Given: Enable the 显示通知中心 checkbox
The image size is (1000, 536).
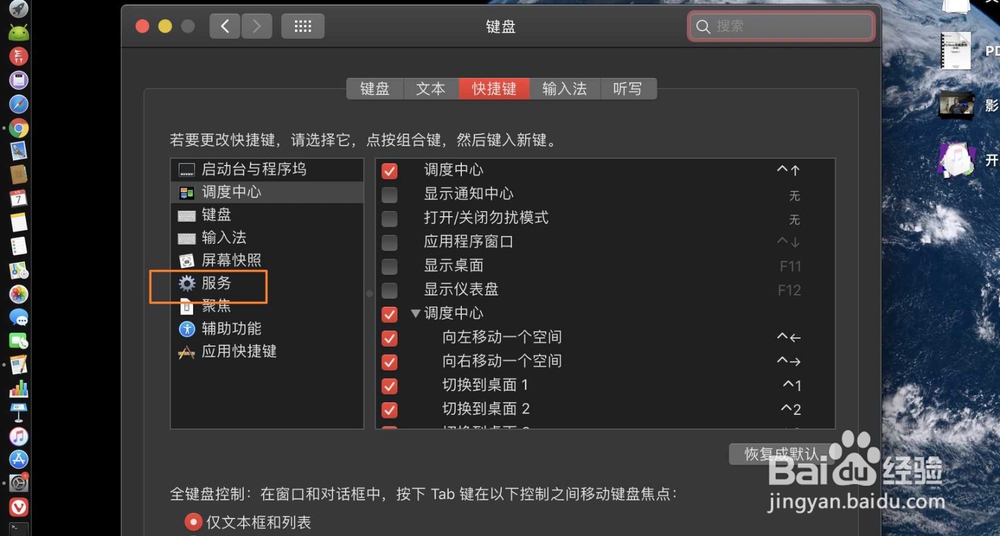Looking at the screenshot, I should [x=389, y=195].
